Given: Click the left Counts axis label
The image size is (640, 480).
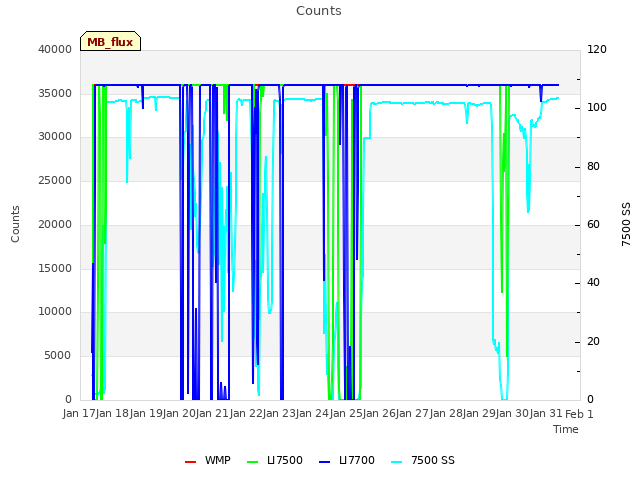Looking at the screenshot, I should point(15,224).
